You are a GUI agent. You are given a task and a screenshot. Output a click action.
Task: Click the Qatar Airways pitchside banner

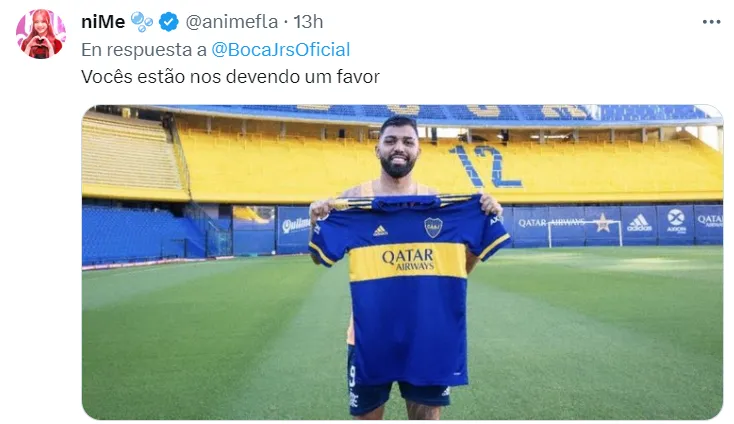[x=550, y=224]
